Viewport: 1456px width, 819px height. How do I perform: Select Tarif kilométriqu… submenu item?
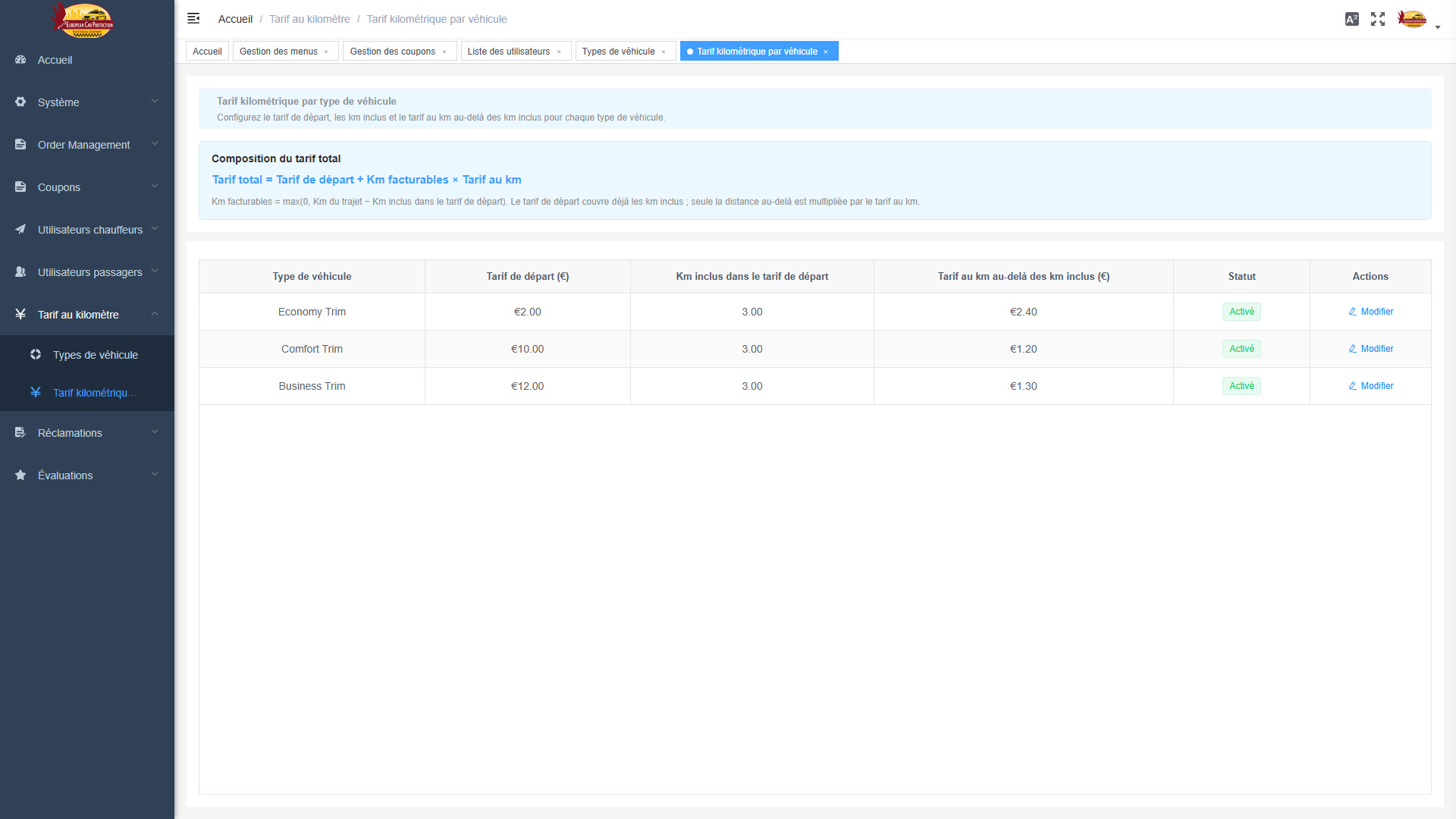point(87,392)
